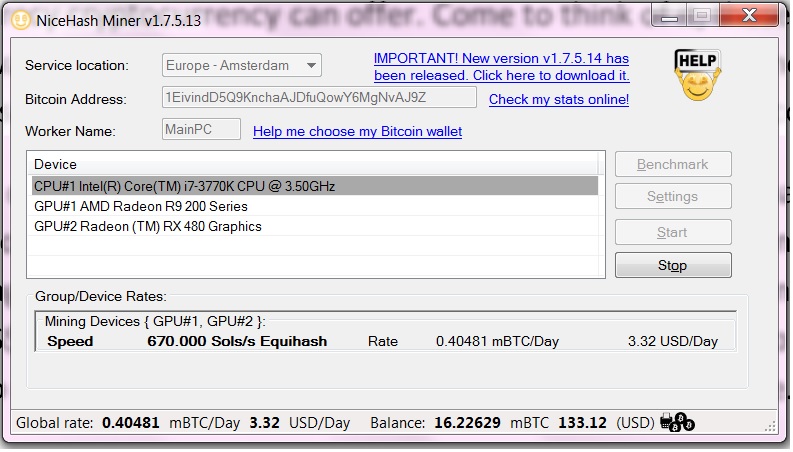
Task: Click the Global rate 0.40481 status value
Action: [x=130, y=423]
